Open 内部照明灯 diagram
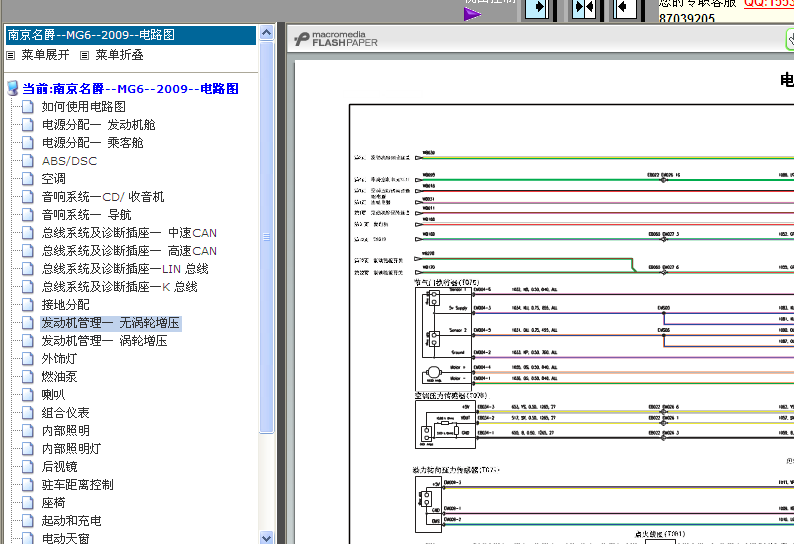The width and height of the screenshot is (794, 544). pyautogui.click(x=71, y=449)
